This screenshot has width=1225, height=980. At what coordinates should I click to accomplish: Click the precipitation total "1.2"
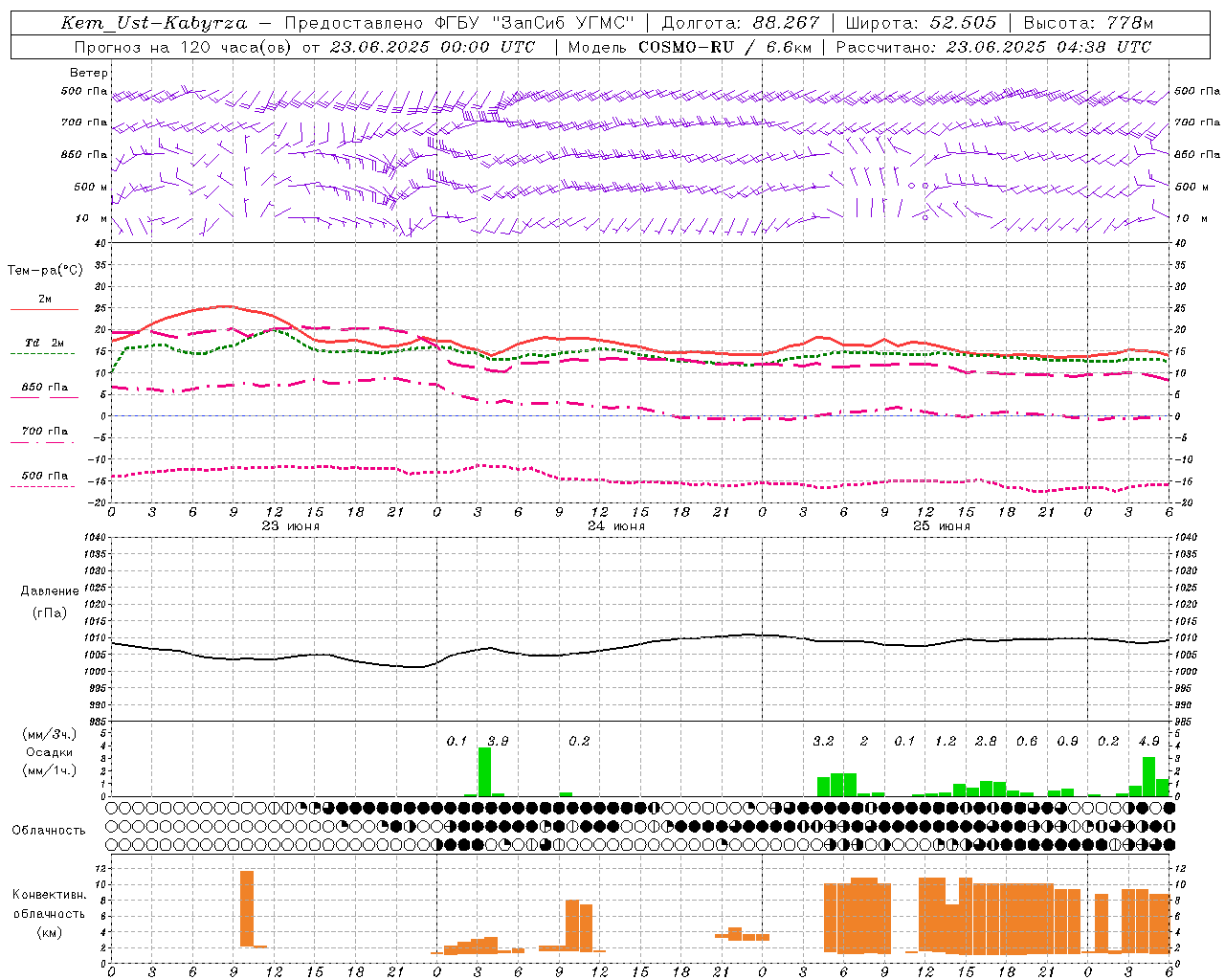946,741
